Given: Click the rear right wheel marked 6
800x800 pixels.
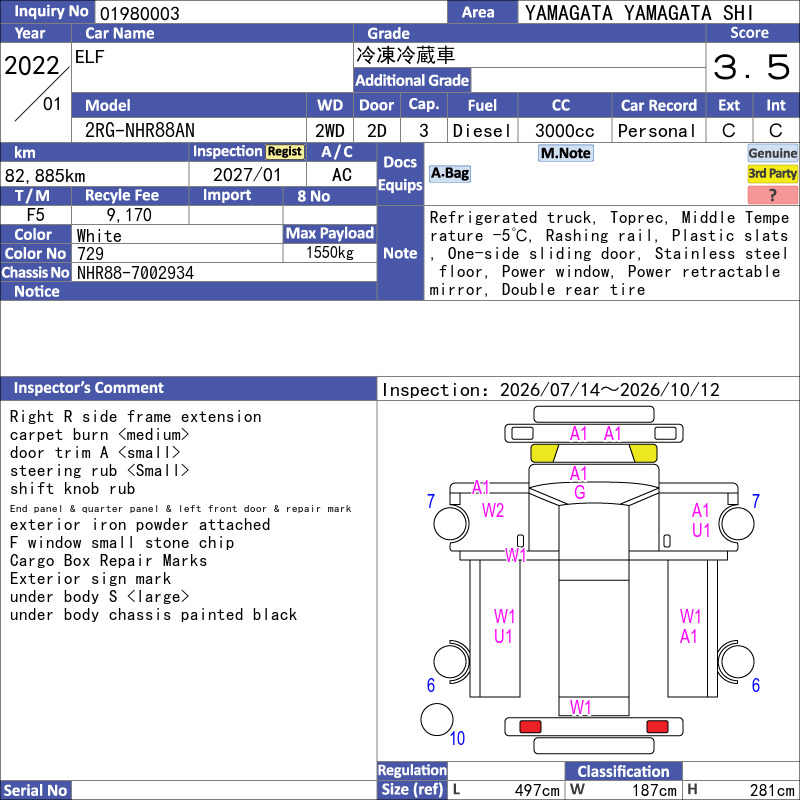Looking at the screenshot, I should coord(736,662).
